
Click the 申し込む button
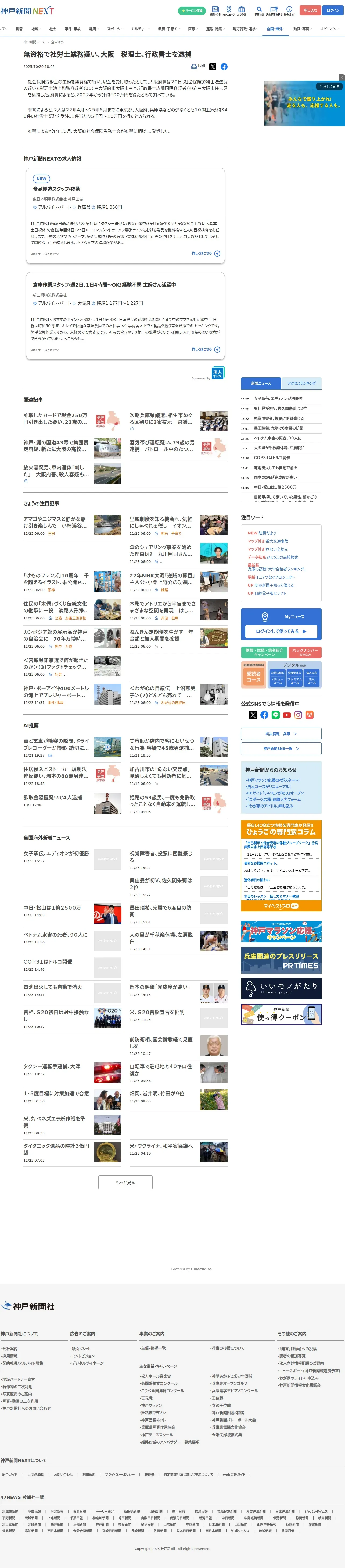click(310, 10)
